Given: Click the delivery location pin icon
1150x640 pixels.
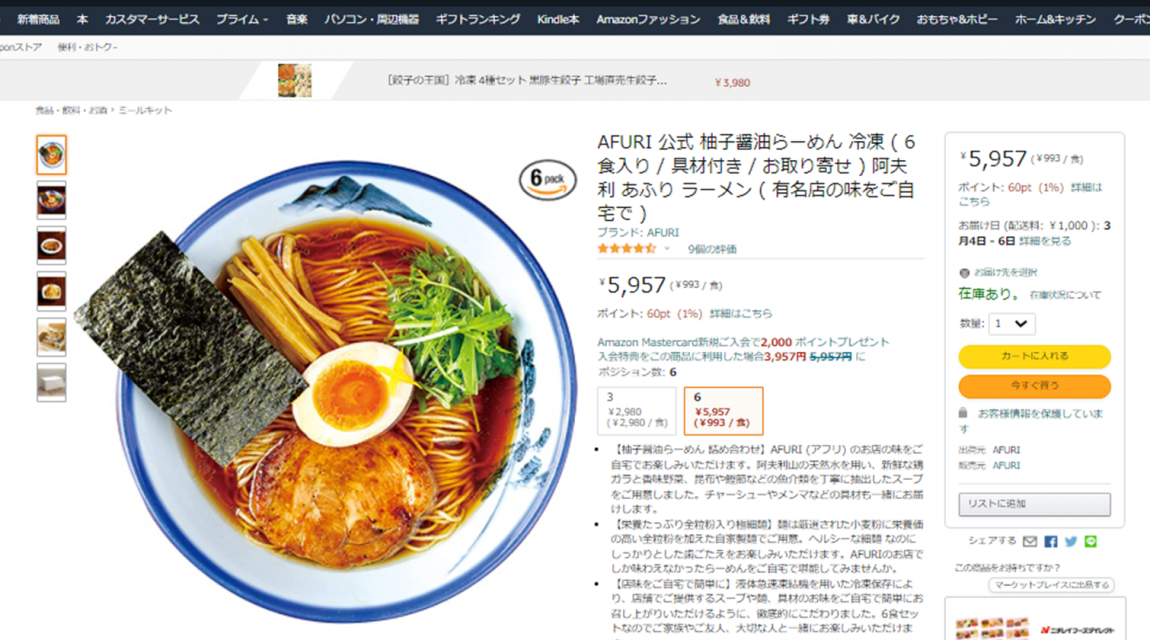Looking at the screenshot, I should (964, 273).
